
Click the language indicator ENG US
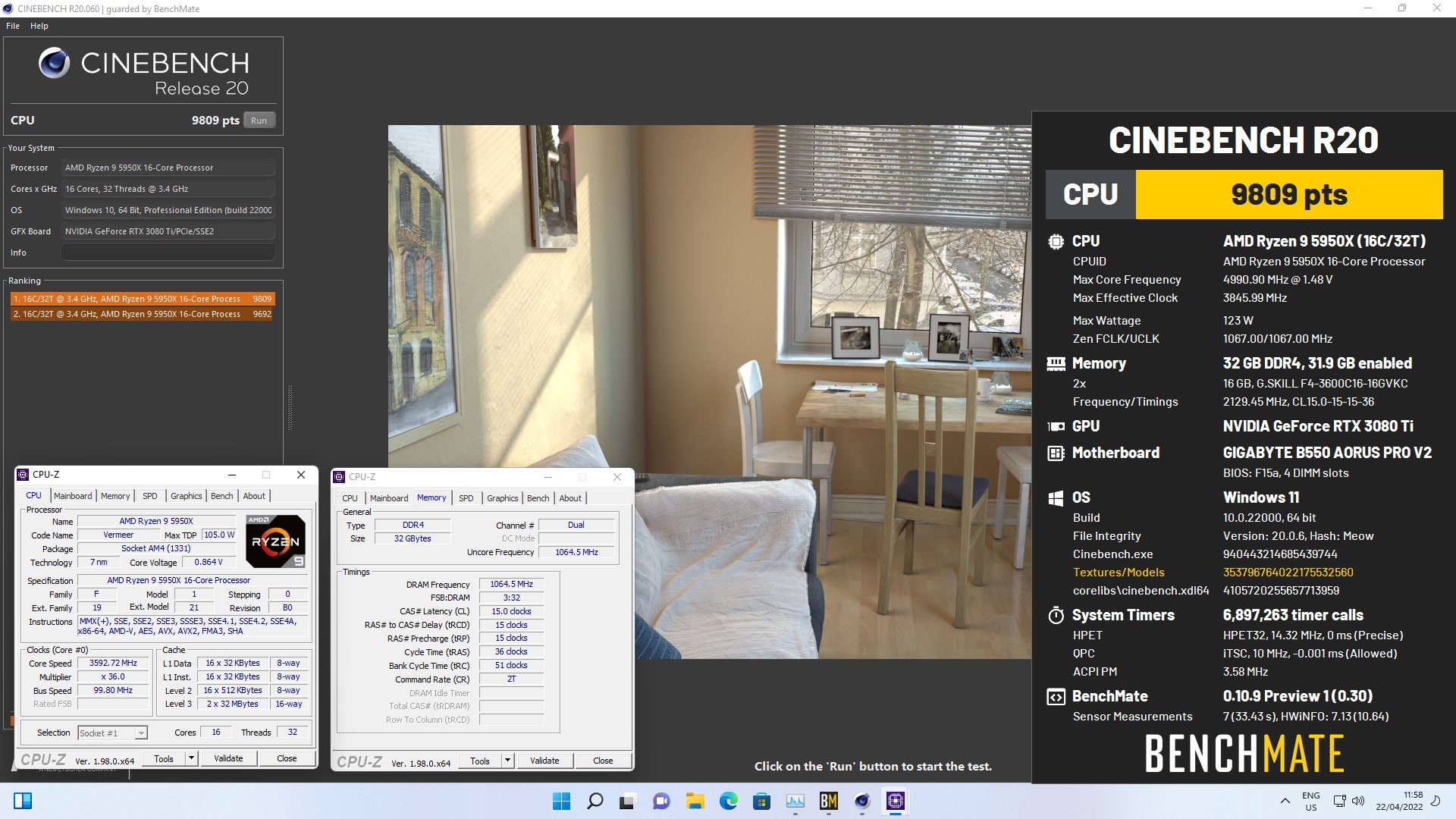1311,801
